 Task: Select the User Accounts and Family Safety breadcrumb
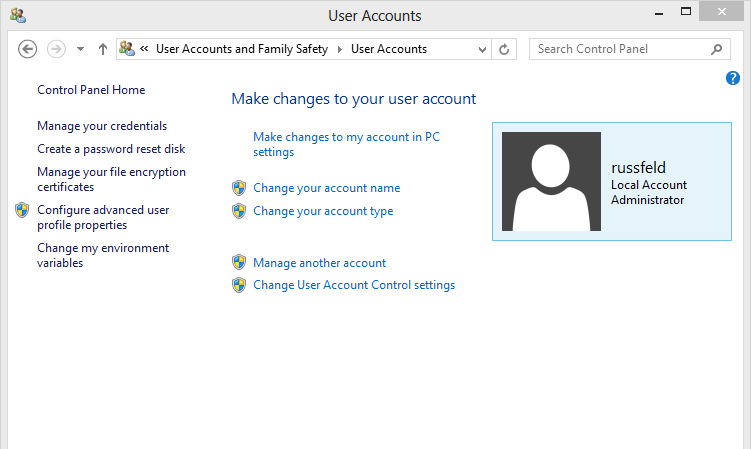pos(241,49)
